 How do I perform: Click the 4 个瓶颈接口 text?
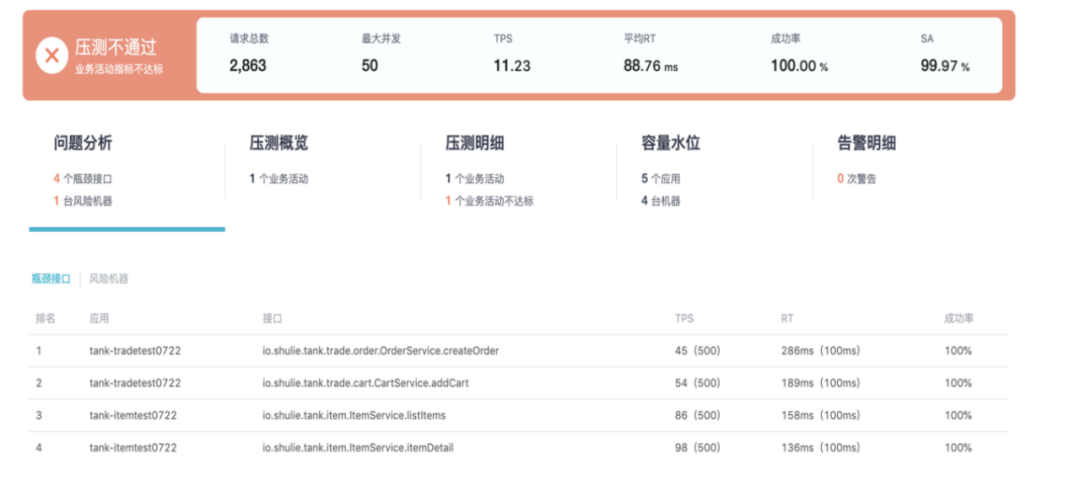pos(83,179)
